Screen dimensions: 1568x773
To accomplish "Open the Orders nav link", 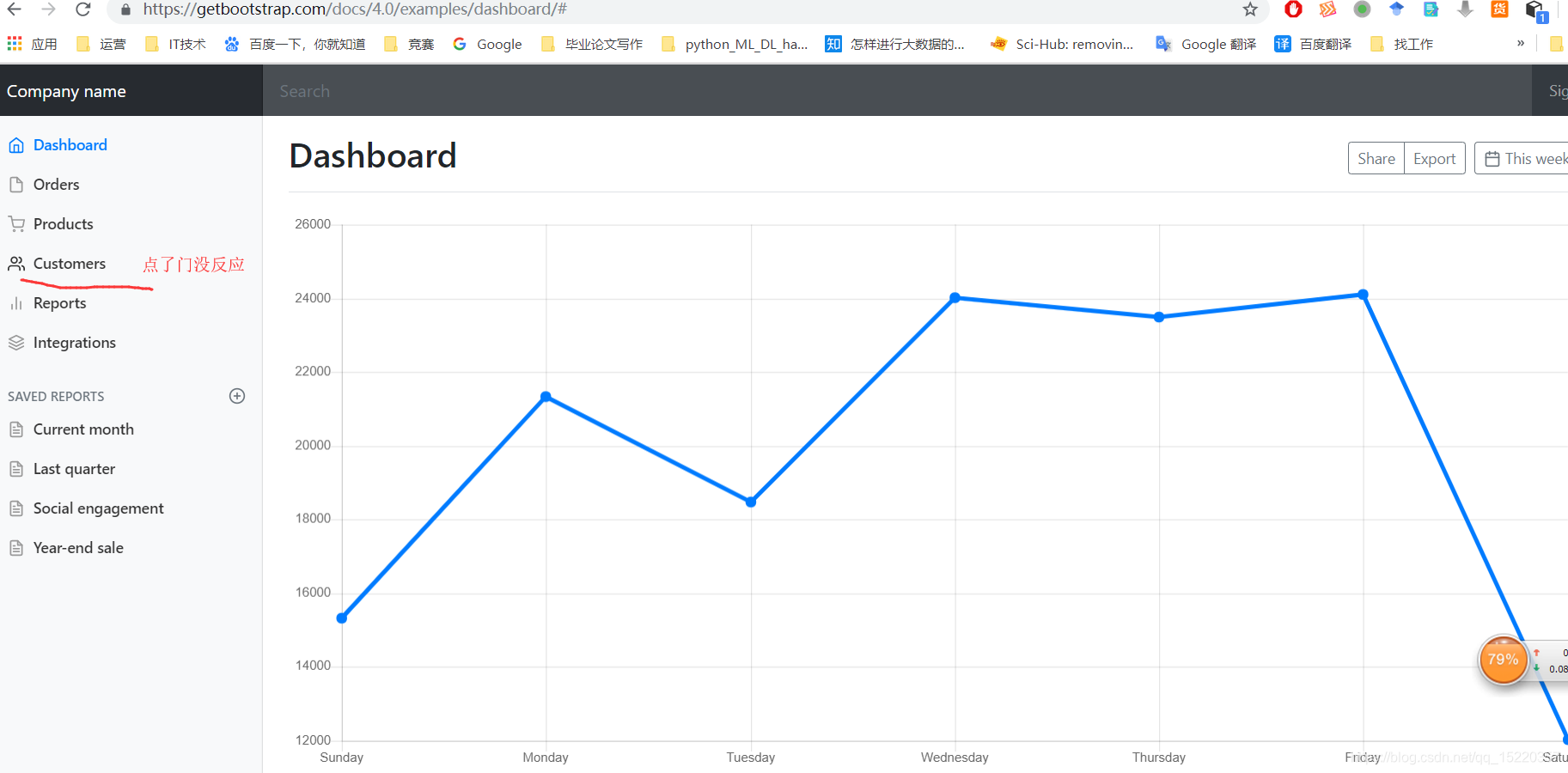I will point(56,185).
